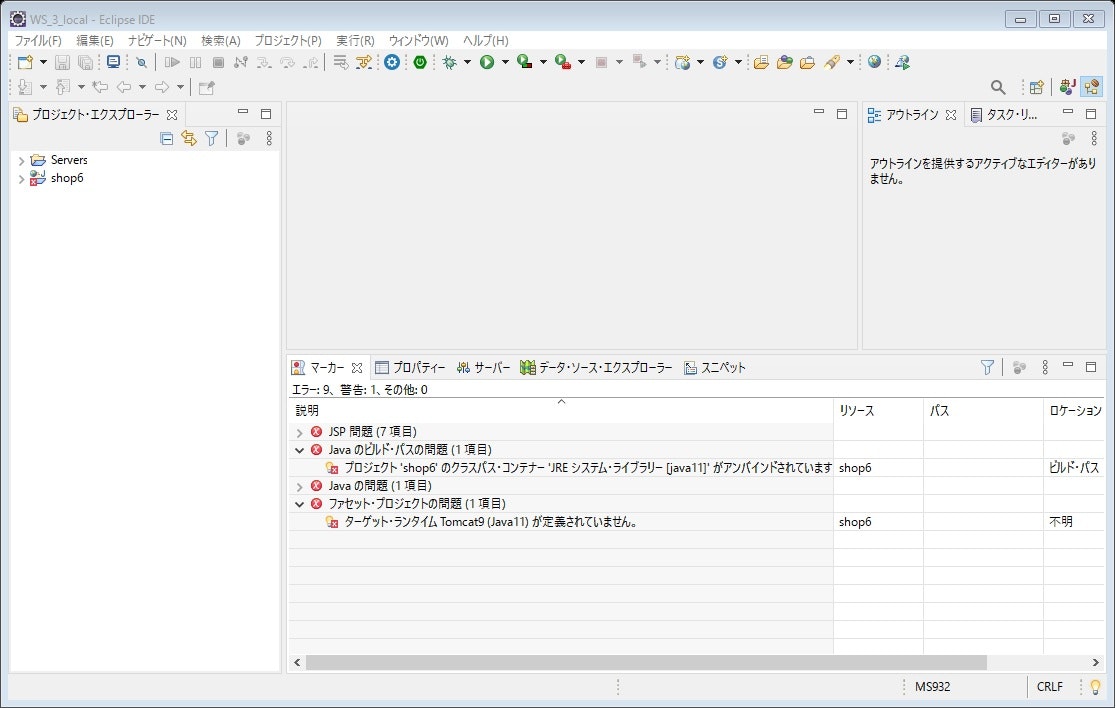1116x708 pixels.
Task: Click the Save All icon
Action: pyautogui.click(x=85, y=63)
